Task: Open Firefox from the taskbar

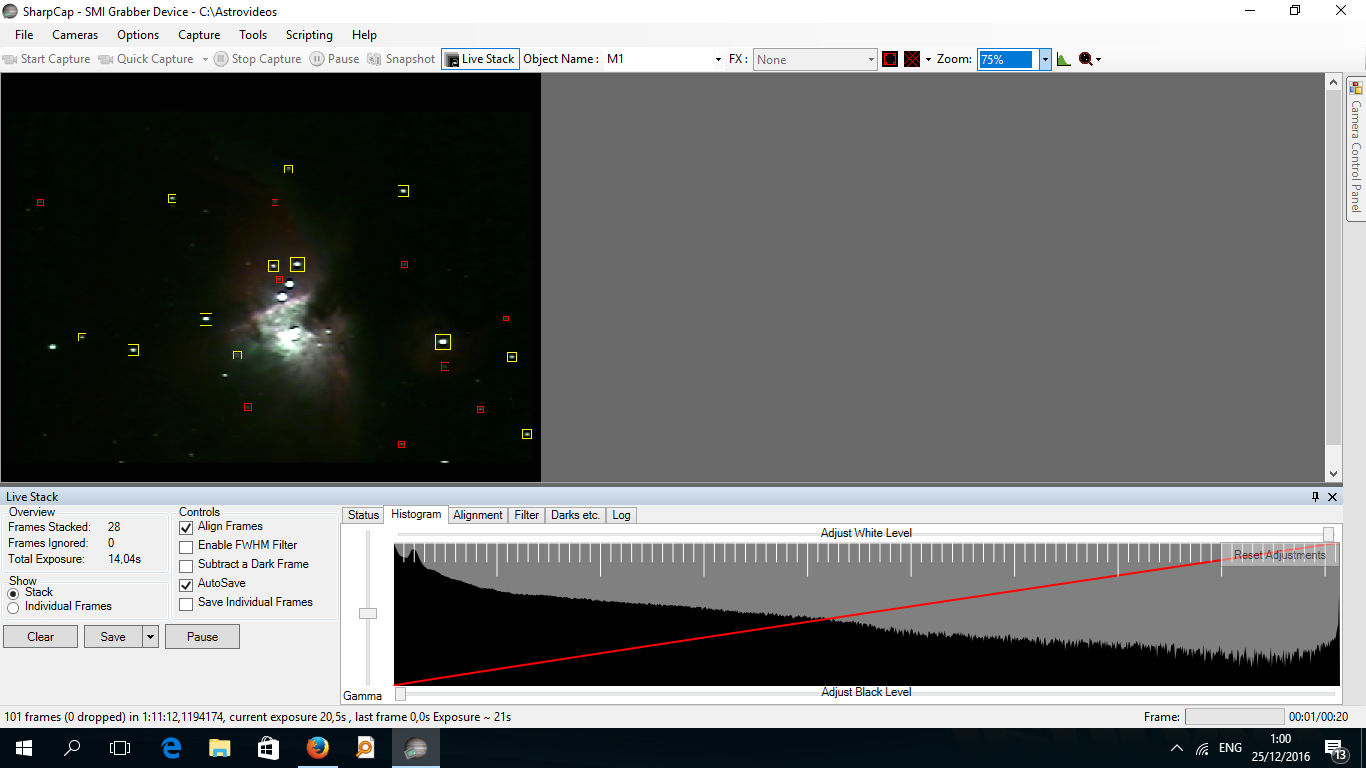Action: pyautogui.click(x=318, y=748)
